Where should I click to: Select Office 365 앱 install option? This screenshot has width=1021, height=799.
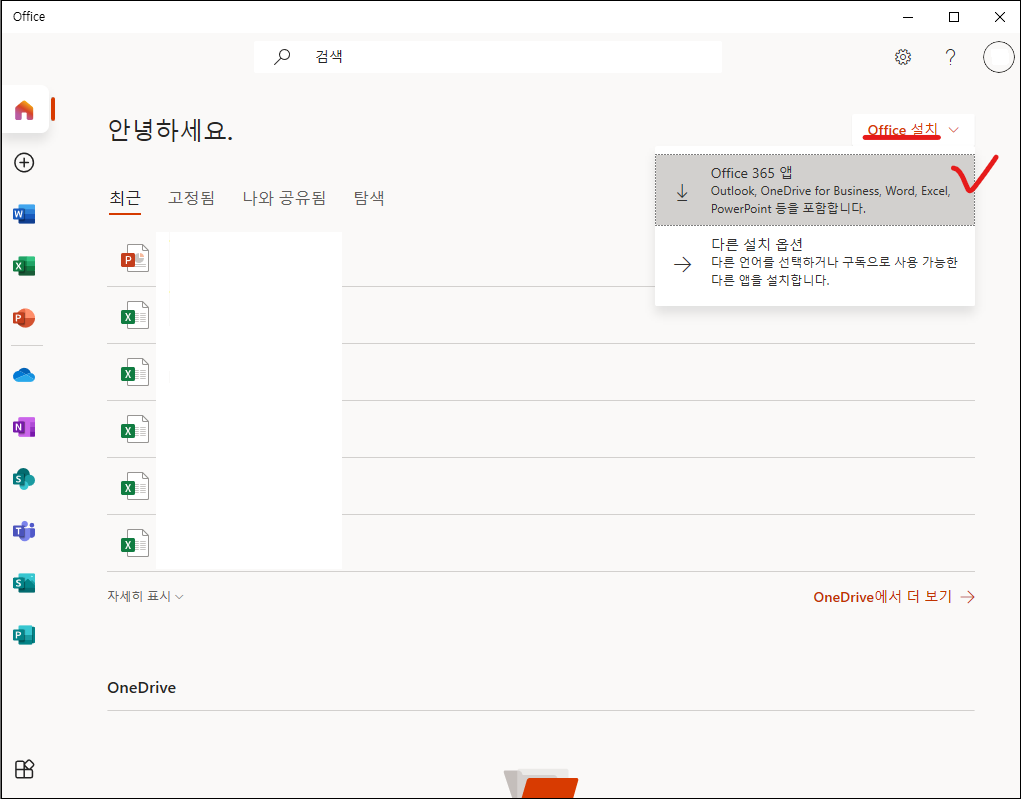click(x=815, y=190)
